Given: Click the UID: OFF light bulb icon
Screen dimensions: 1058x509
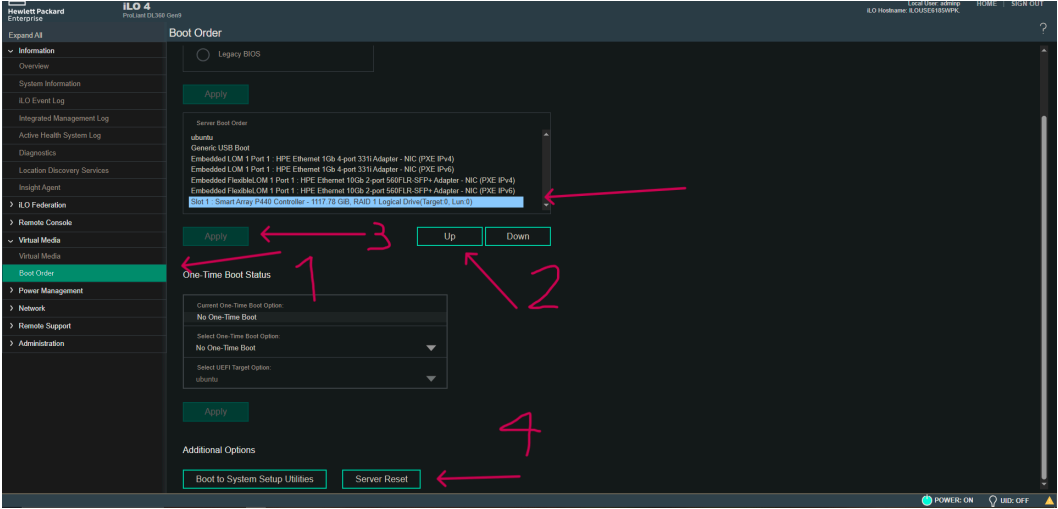Looking at the screenshot, I should tap(993, 500).
